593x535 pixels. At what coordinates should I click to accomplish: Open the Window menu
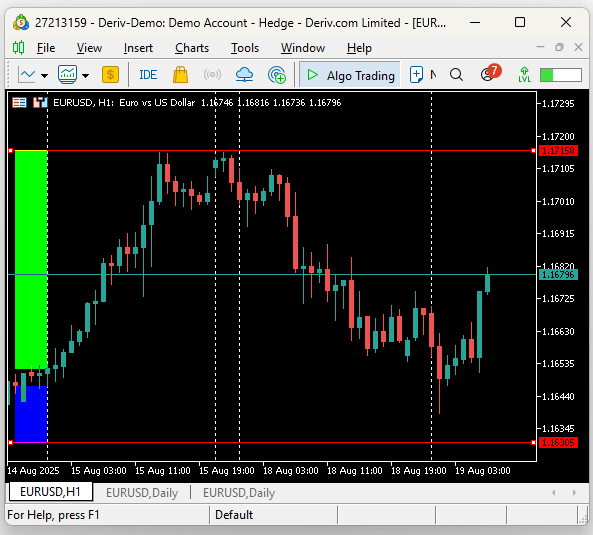(303, 48)
